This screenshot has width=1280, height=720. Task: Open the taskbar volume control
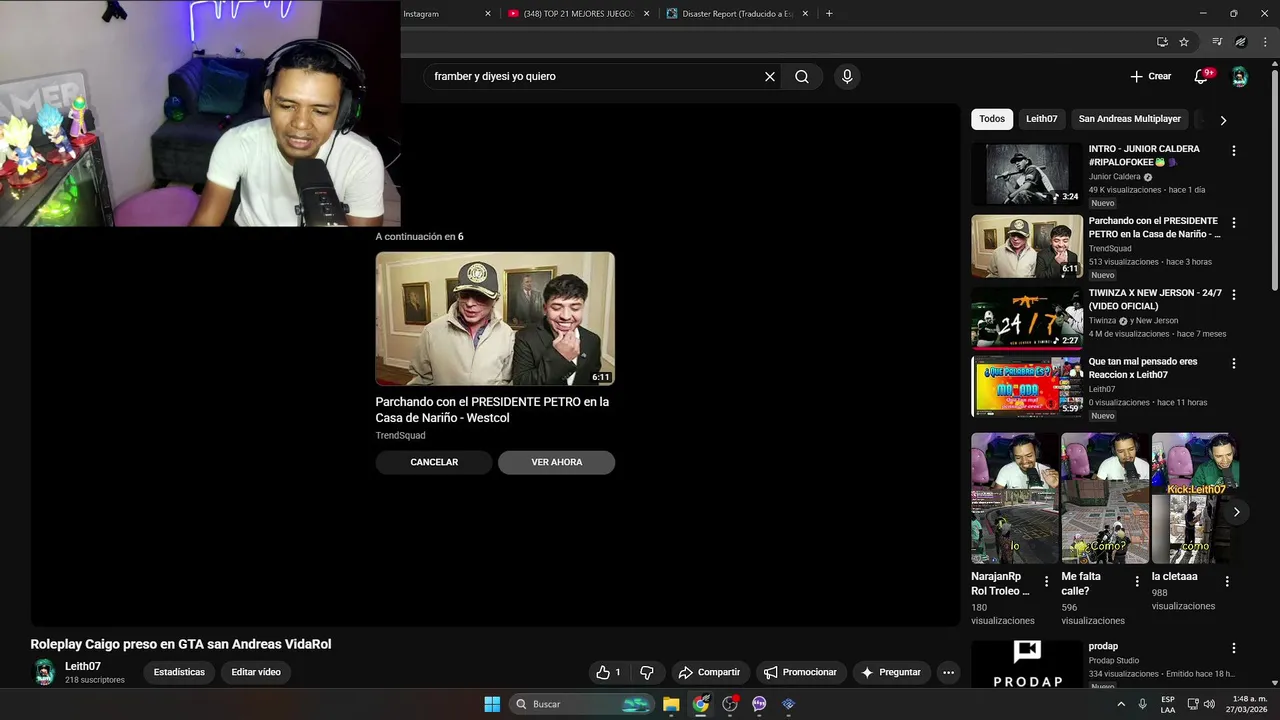coord(1209,704)
